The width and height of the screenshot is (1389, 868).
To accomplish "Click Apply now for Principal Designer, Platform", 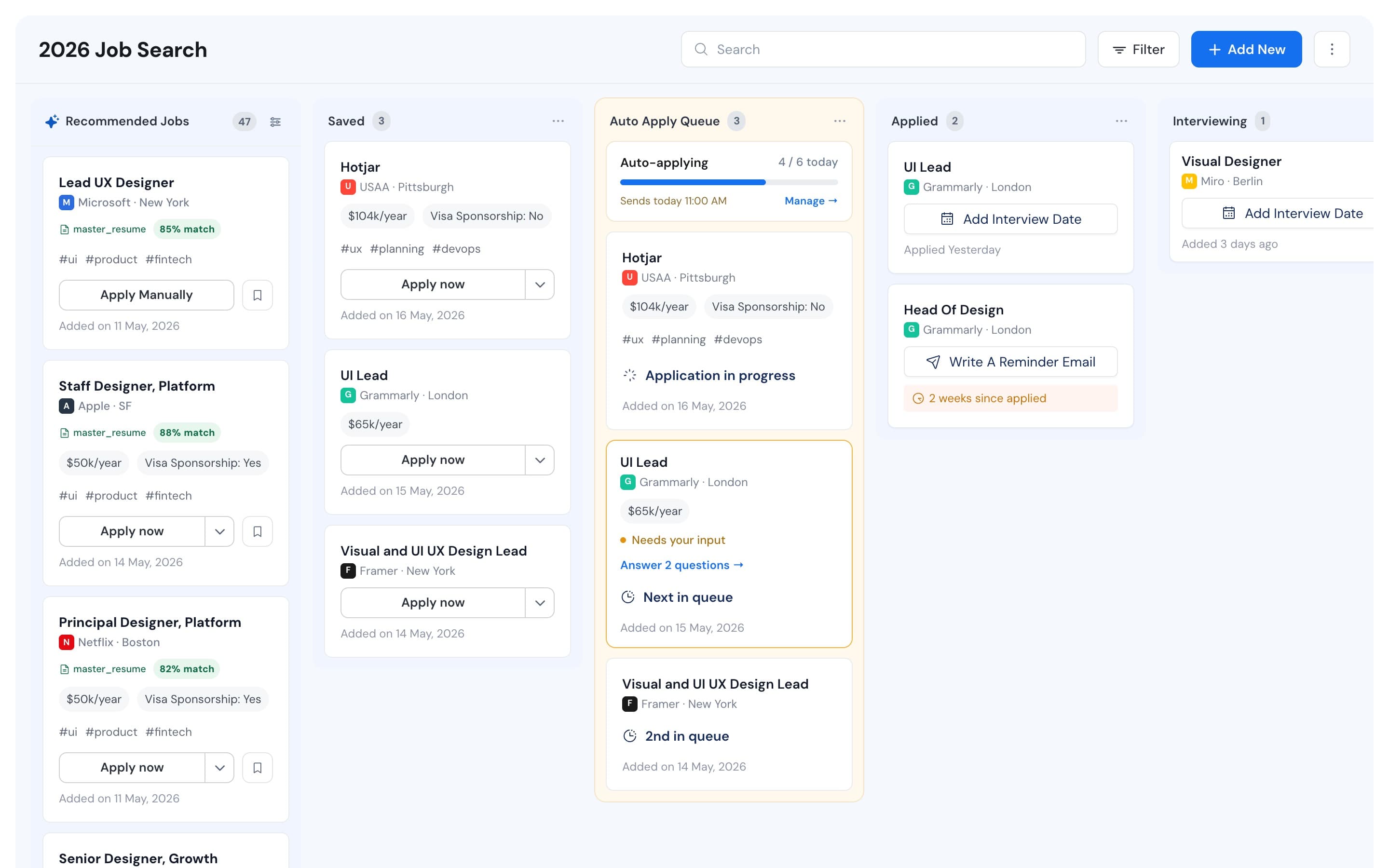I will 132,768.
